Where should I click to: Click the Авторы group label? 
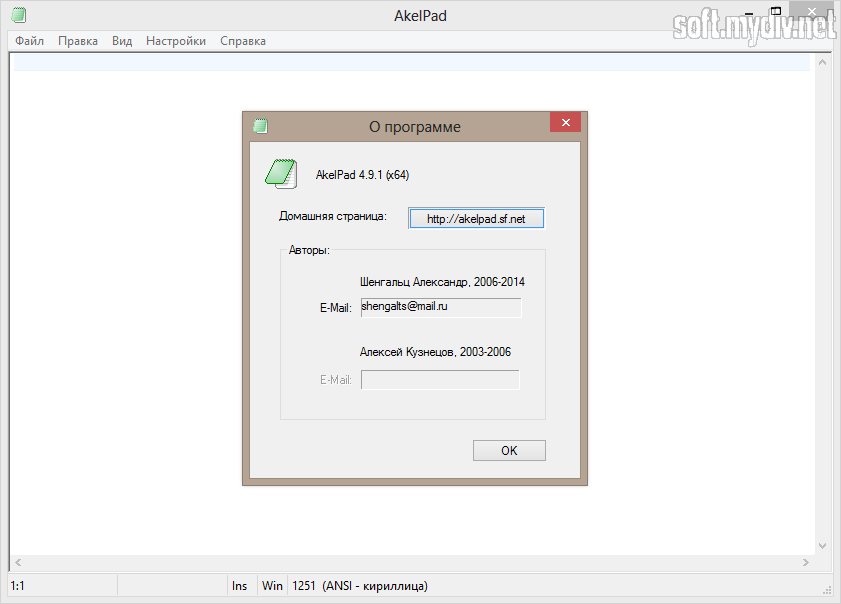309,250
